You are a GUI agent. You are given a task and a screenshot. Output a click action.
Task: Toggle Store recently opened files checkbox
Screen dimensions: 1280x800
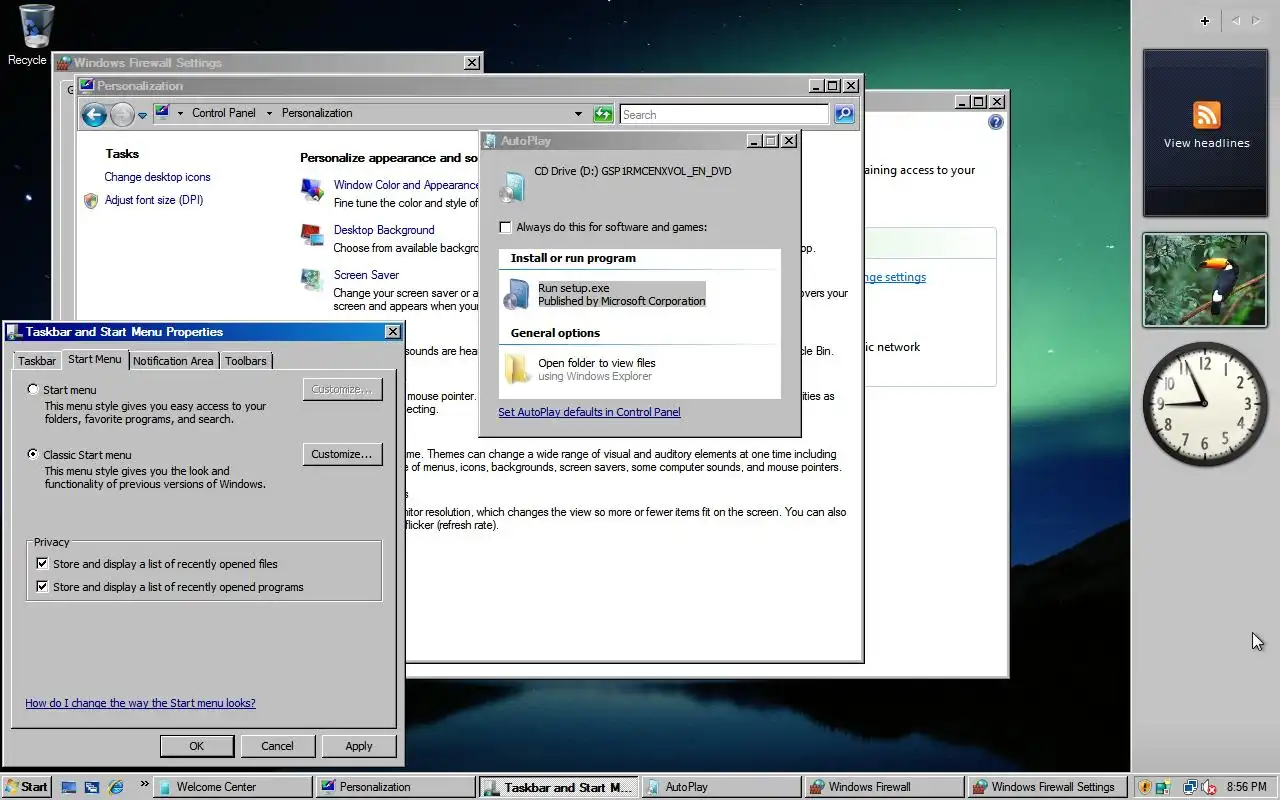click(42, 564)
